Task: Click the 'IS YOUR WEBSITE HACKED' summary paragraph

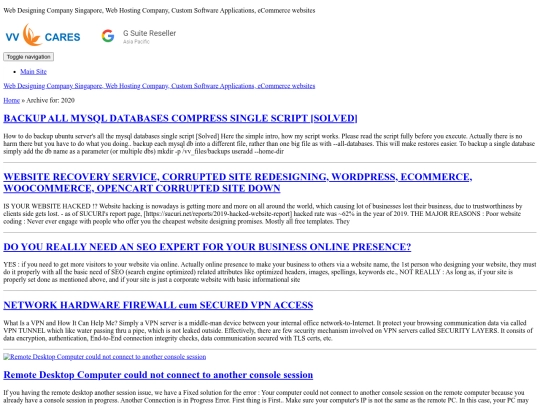Action: [x=263, y=214]
